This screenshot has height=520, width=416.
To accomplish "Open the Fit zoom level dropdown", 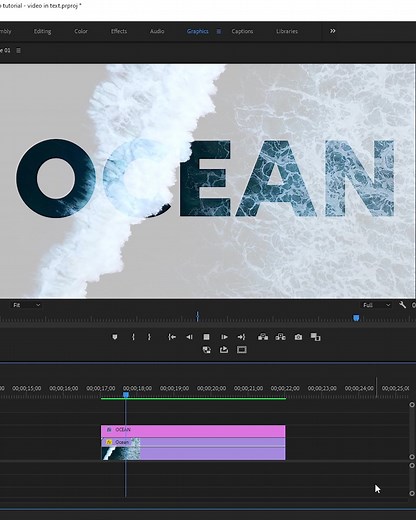I will [x=27, y=305].
